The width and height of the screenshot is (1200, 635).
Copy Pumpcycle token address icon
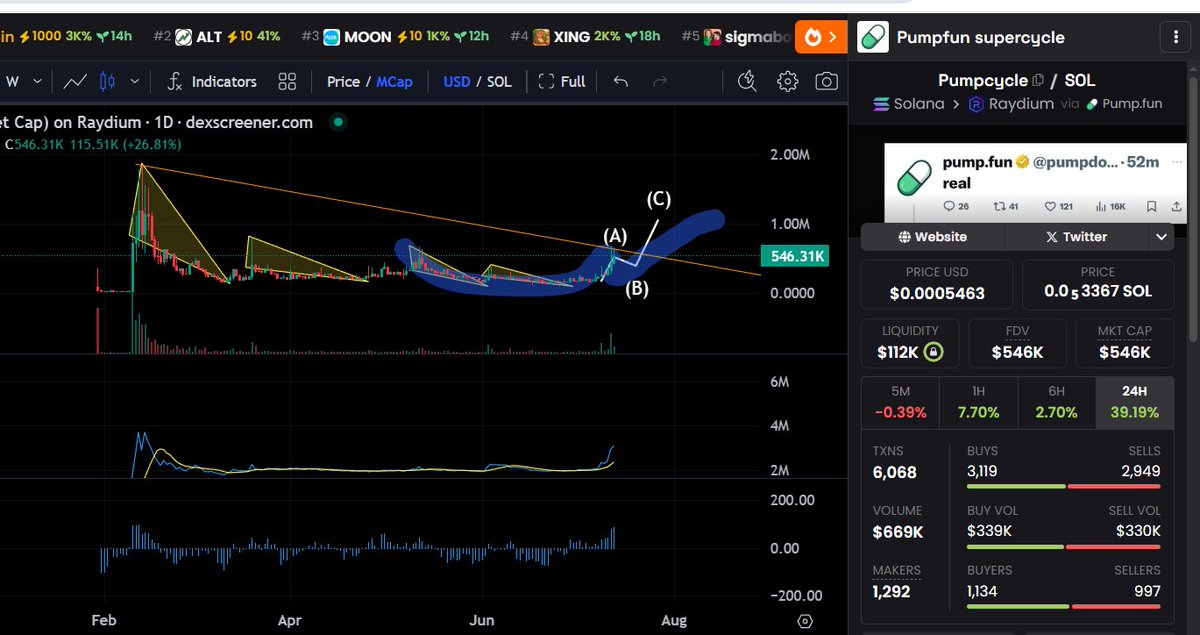pos(1038,80)
